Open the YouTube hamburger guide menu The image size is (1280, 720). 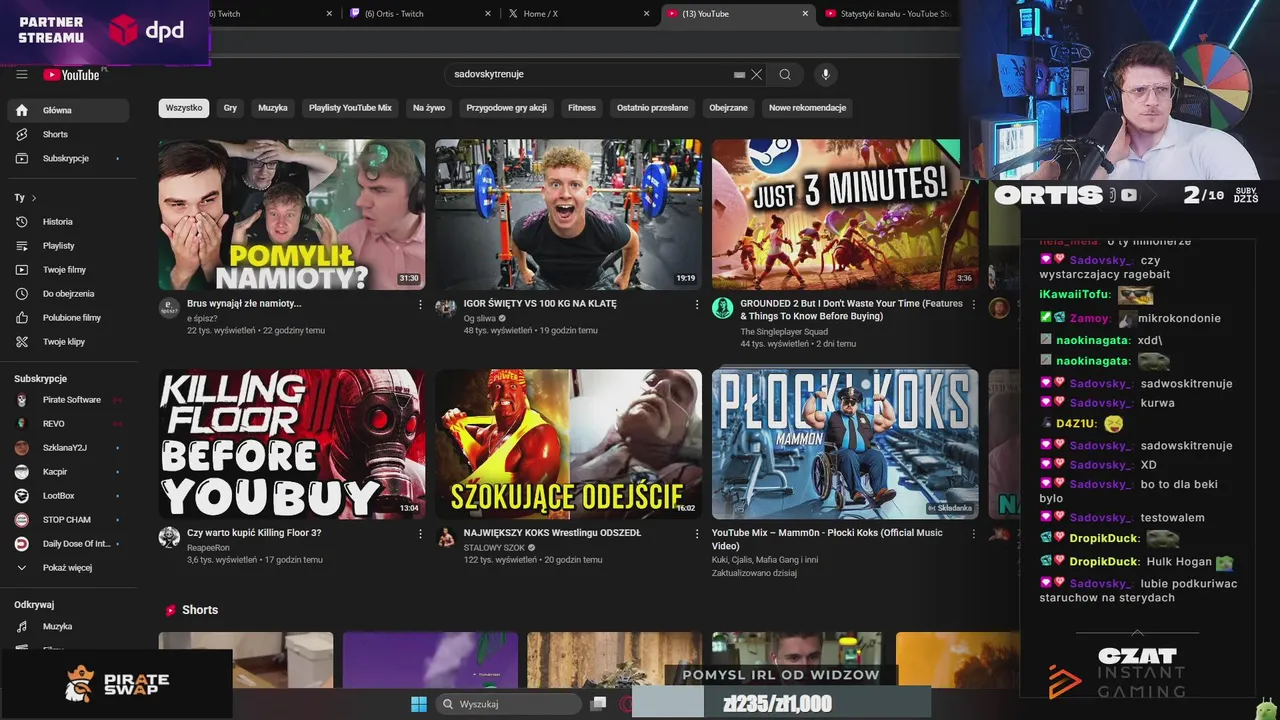(x=22, y=74)
